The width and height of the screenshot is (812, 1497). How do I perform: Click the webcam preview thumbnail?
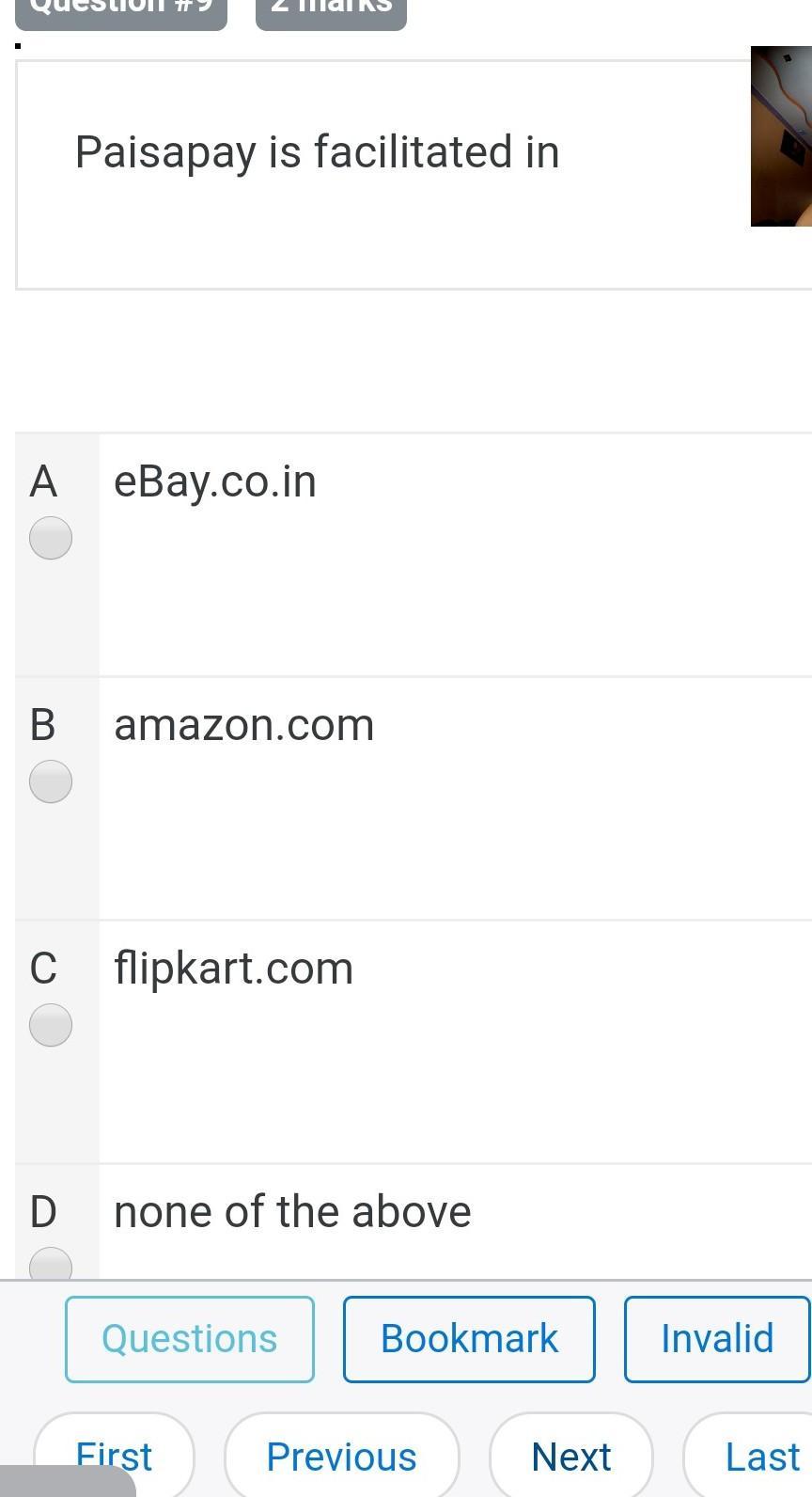pos(781,136)
